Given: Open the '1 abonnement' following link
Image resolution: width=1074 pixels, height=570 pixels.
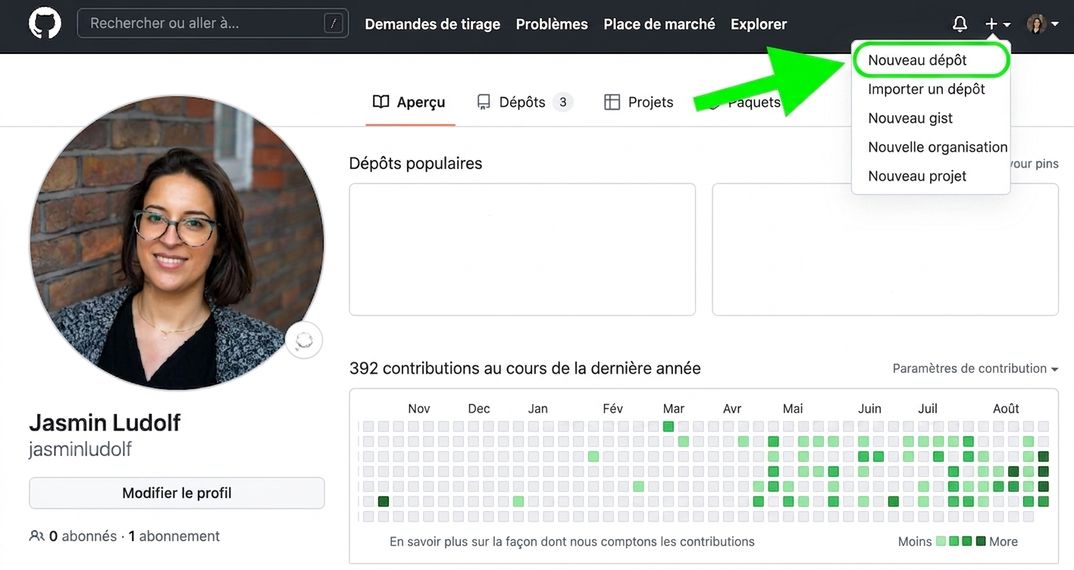Looking at the screenshot, I should 174,536.
